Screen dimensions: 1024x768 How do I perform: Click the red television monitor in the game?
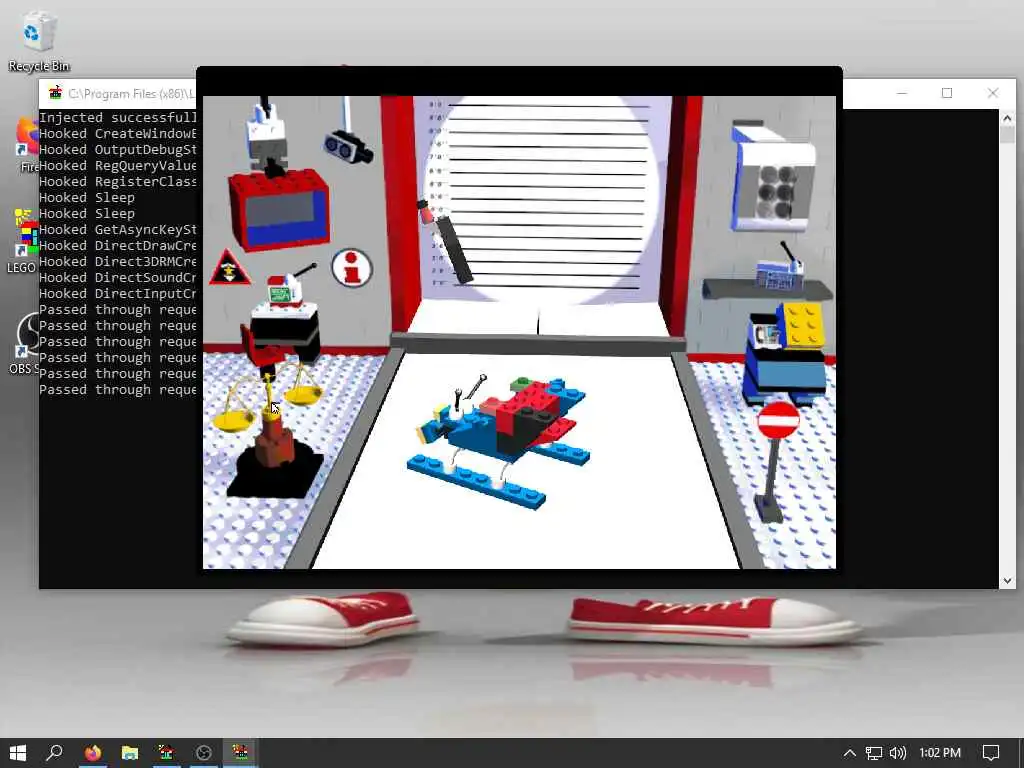pyautogui.click(x=279, y=208)
